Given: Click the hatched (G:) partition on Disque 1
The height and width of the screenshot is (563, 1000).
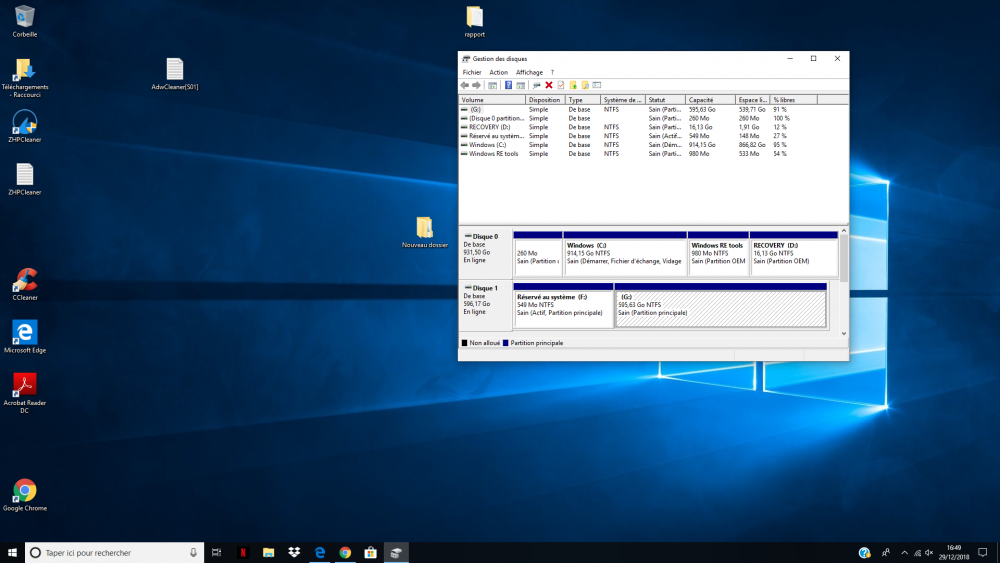Looking at the screenshot, I should coord(720,308).
